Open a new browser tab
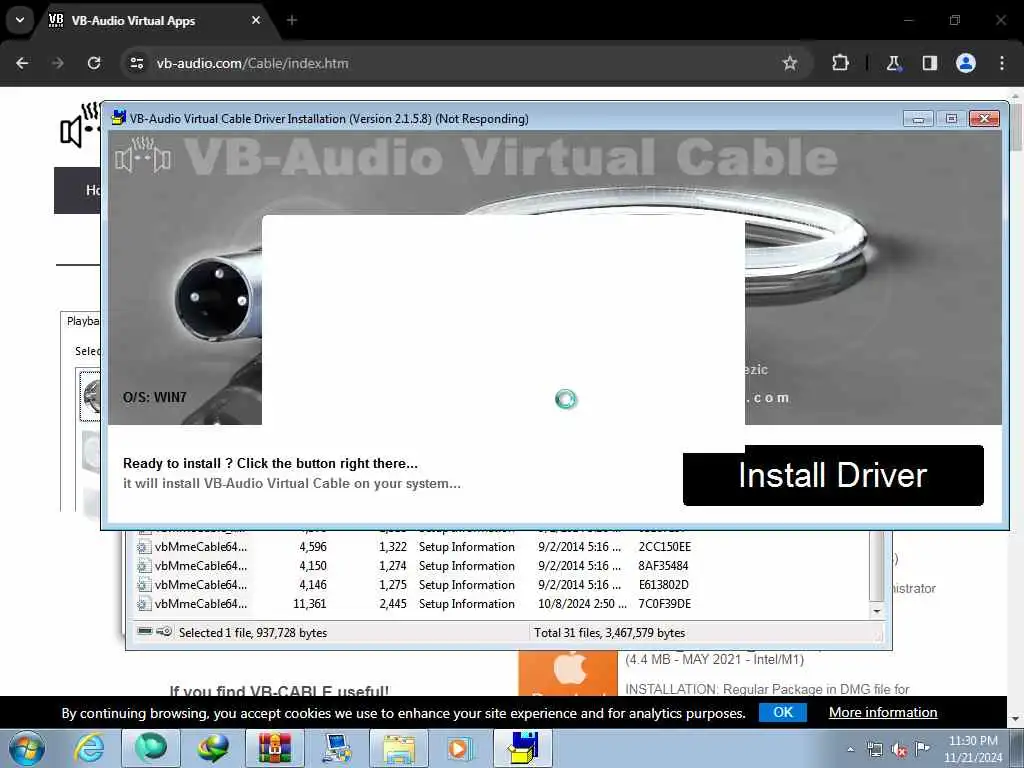 click(x=292, y=20)
